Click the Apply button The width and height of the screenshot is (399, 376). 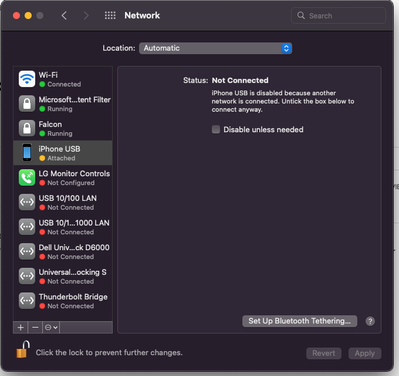point(365,353)
